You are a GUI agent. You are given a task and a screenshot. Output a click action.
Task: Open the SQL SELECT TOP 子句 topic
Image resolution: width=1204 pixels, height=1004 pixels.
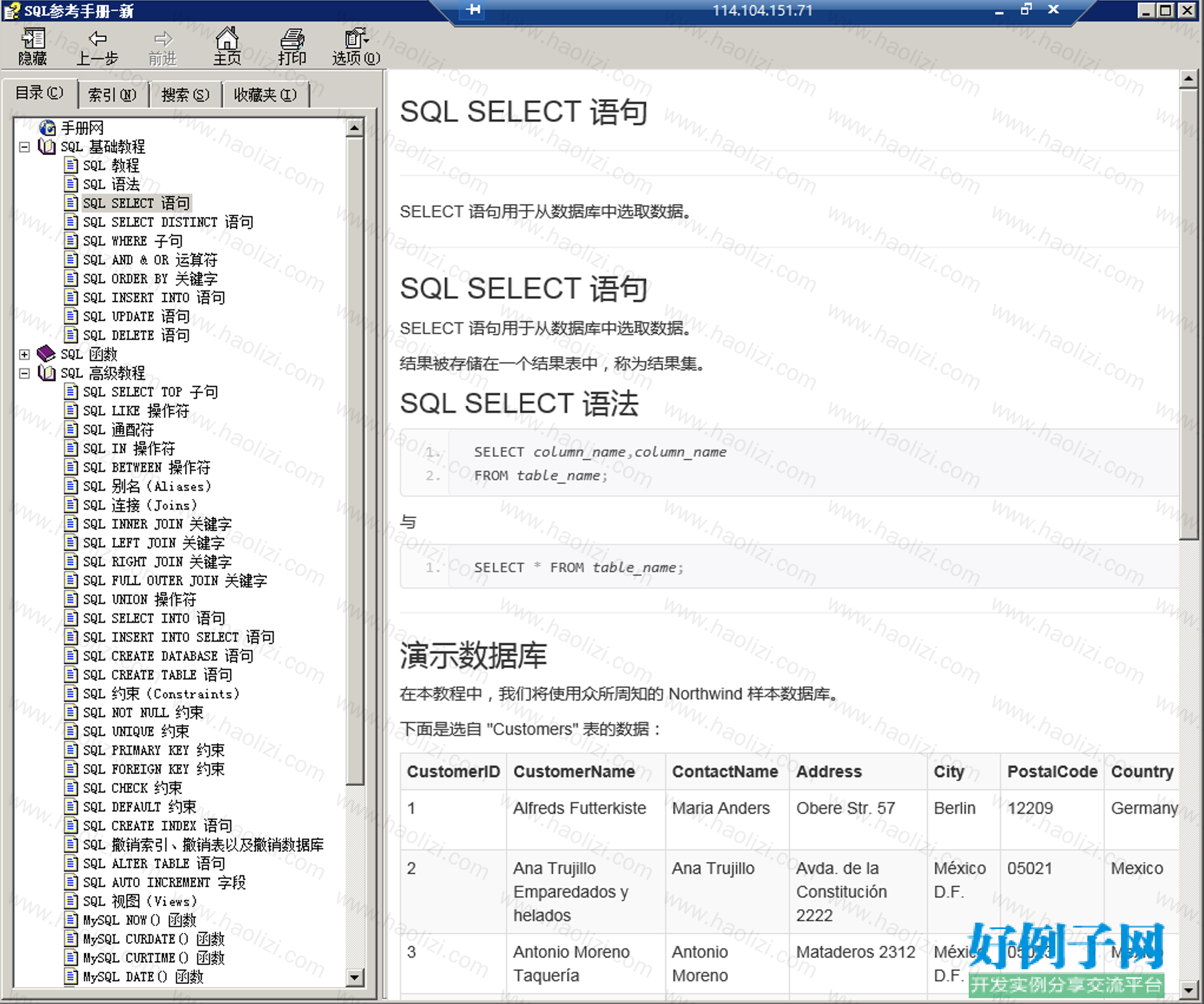tap(150, 392)
